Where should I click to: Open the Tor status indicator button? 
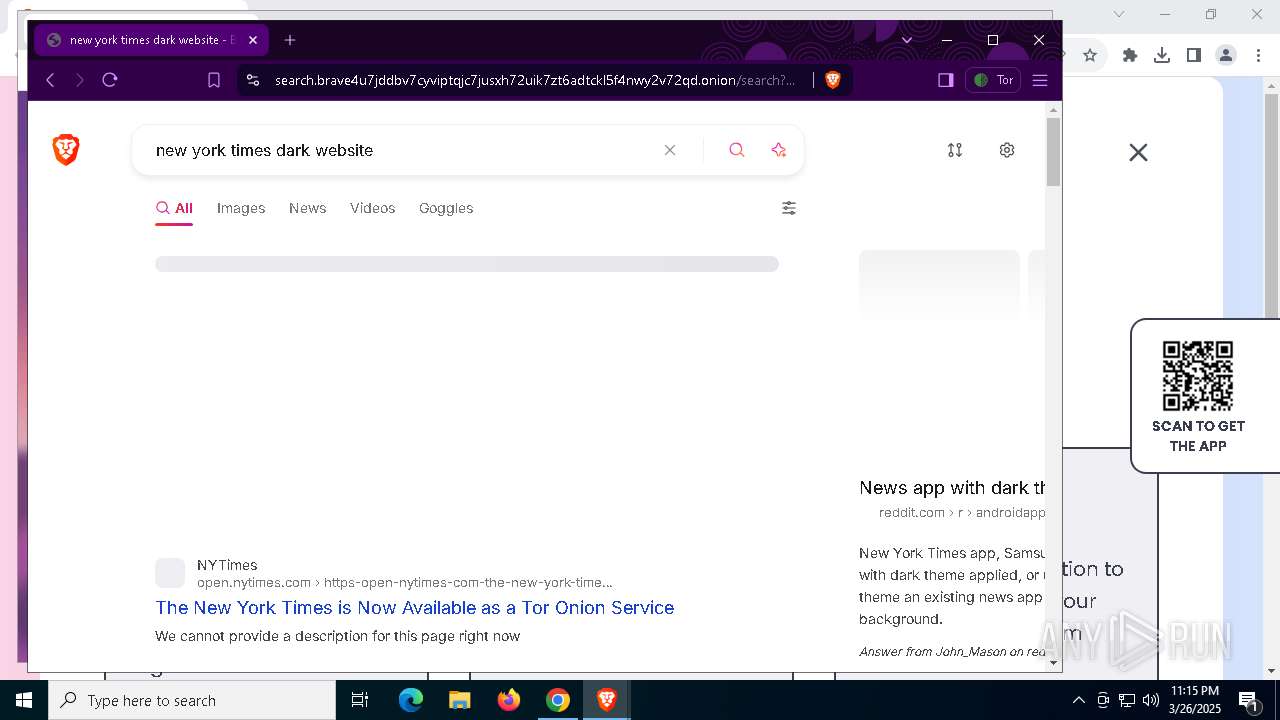[993, 80]
